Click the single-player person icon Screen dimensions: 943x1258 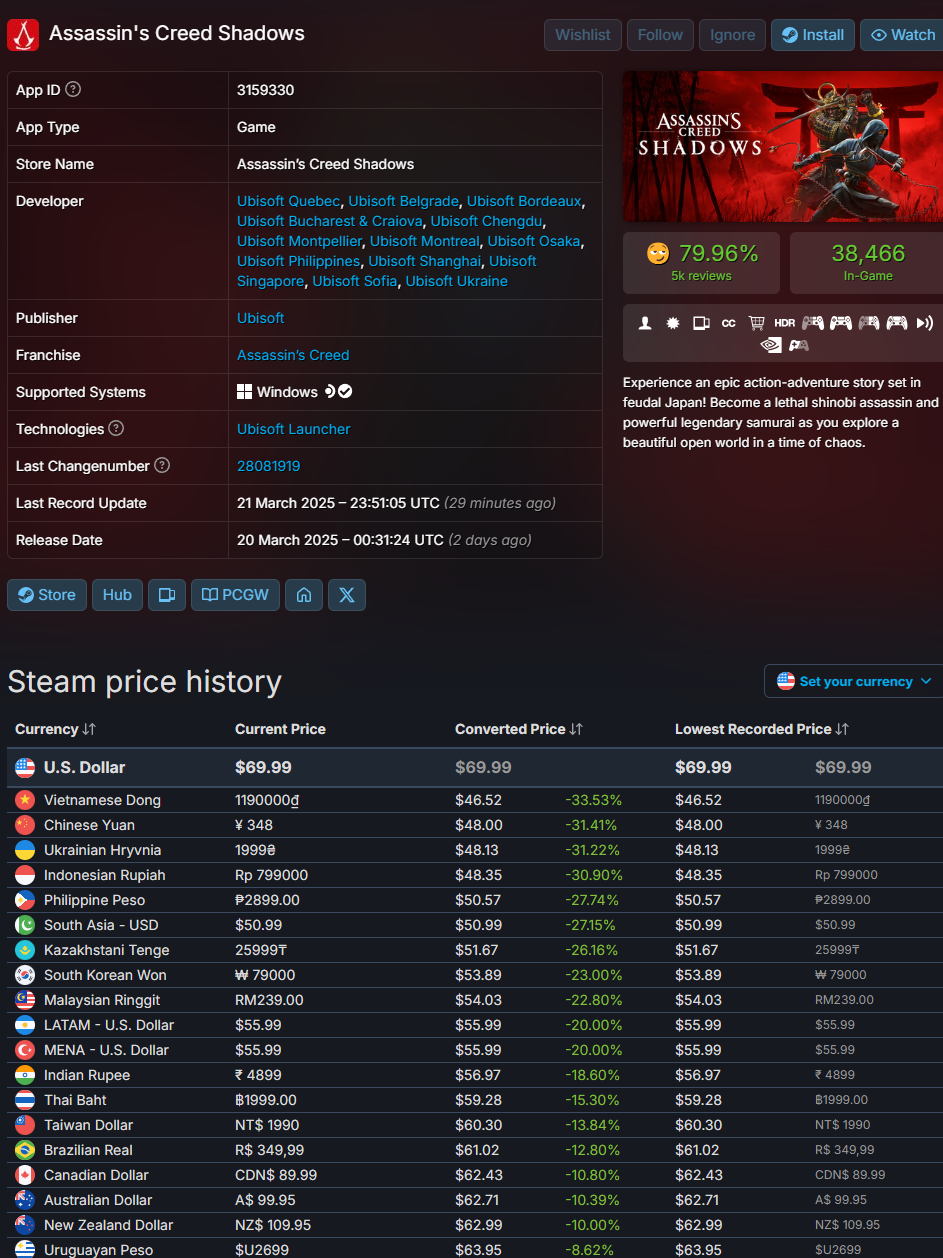click(645, 323)
